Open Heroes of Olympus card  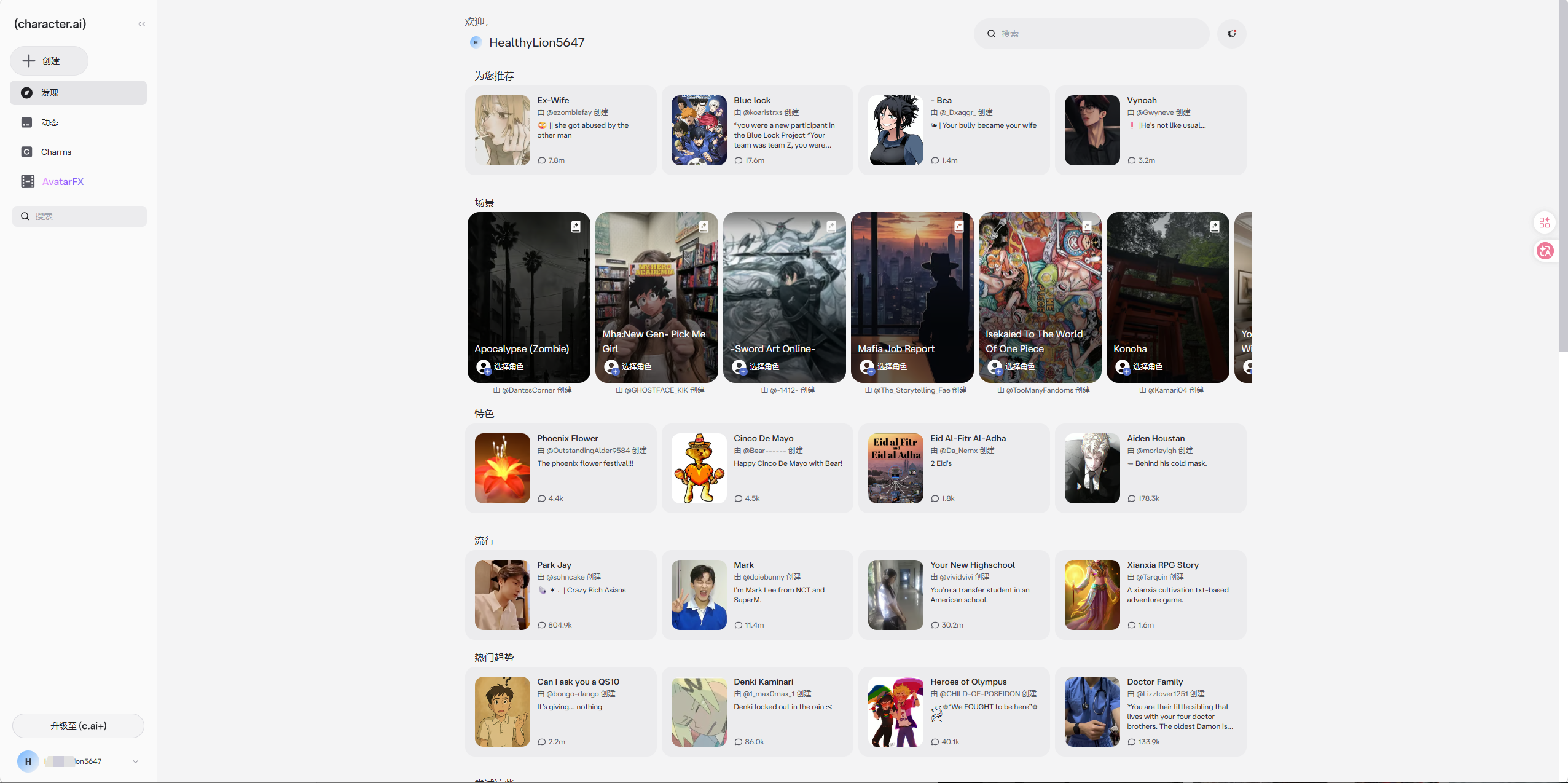(x=954, y=712)
